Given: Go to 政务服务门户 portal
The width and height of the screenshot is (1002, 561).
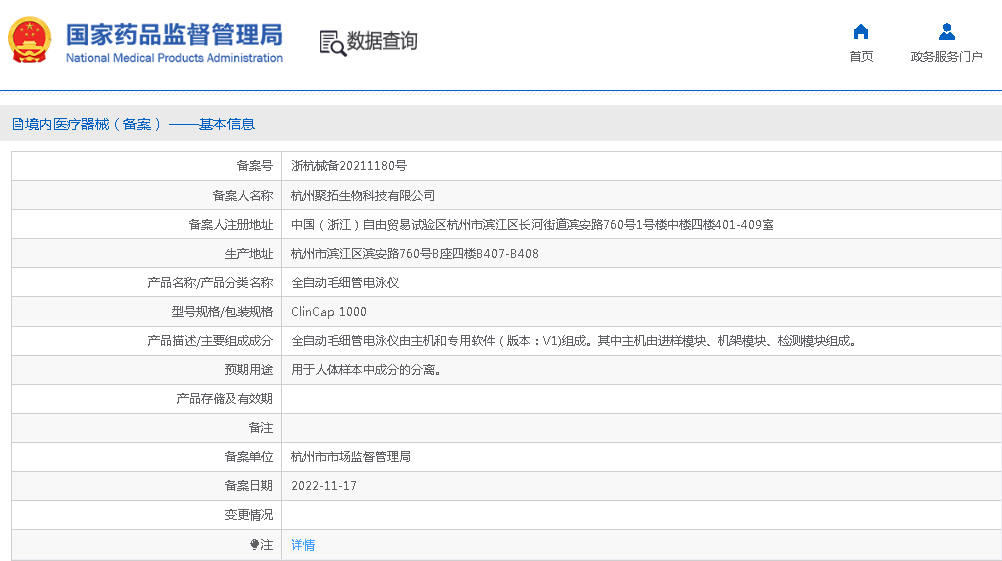Looking at the screenshot, I should (946, 56).
